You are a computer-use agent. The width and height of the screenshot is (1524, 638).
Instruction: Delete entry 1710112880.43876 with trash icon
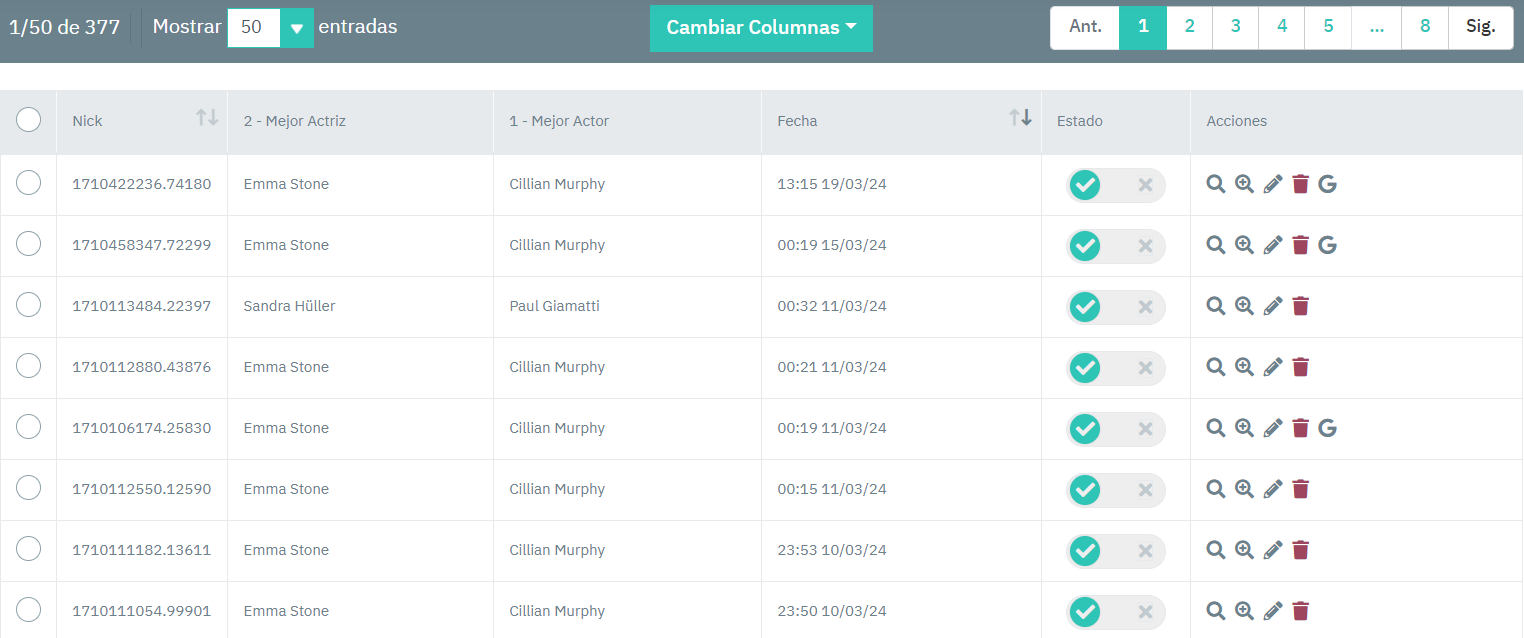(1300, 367)
